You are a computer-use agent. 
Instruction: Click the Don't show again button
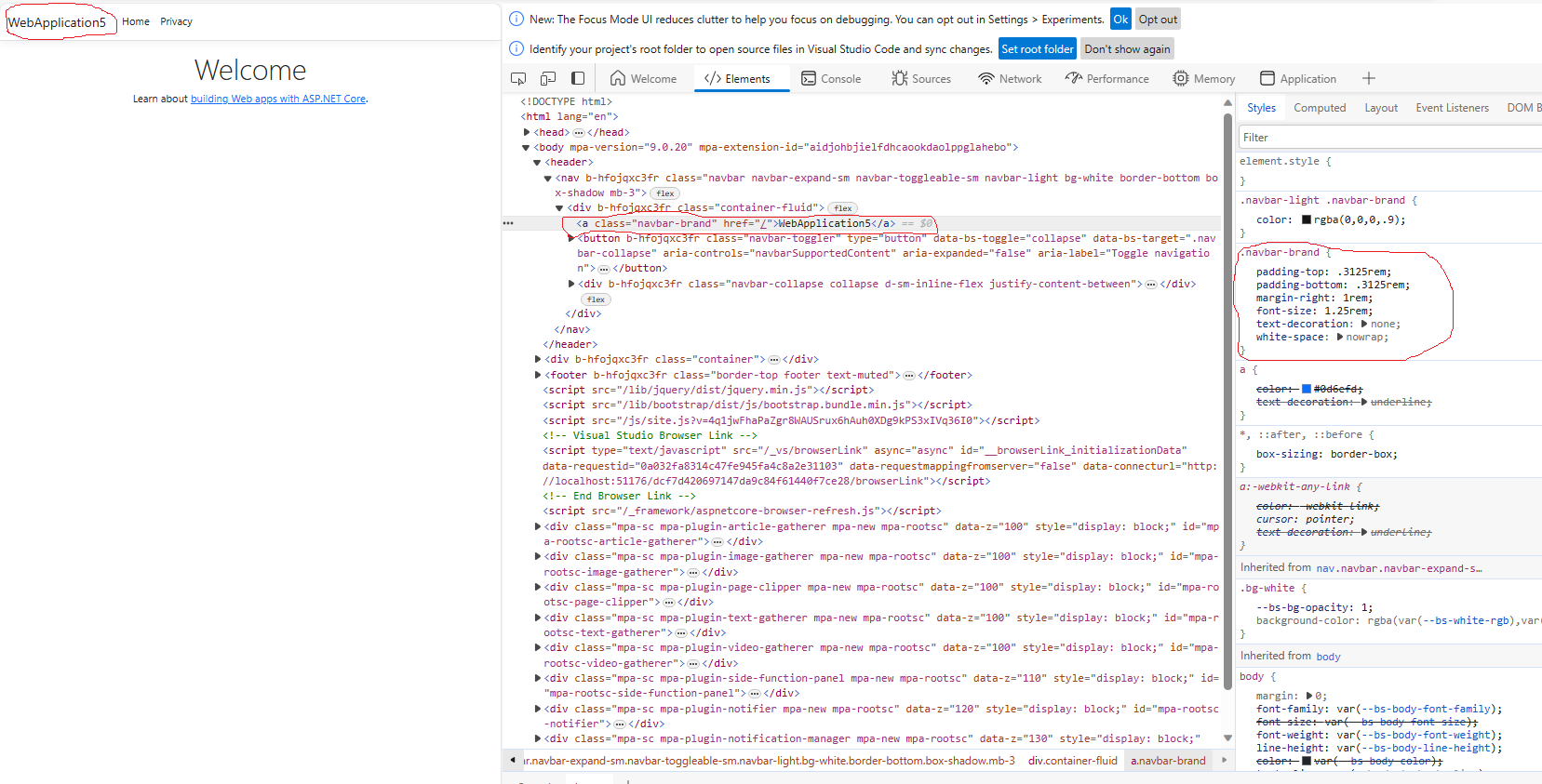pyautogui.click(x=1127, y=48)
